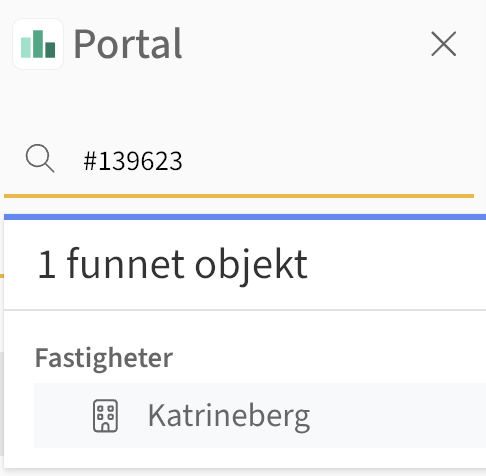Click the '1 funnet objekt' results heading

[x=172, y=265]
